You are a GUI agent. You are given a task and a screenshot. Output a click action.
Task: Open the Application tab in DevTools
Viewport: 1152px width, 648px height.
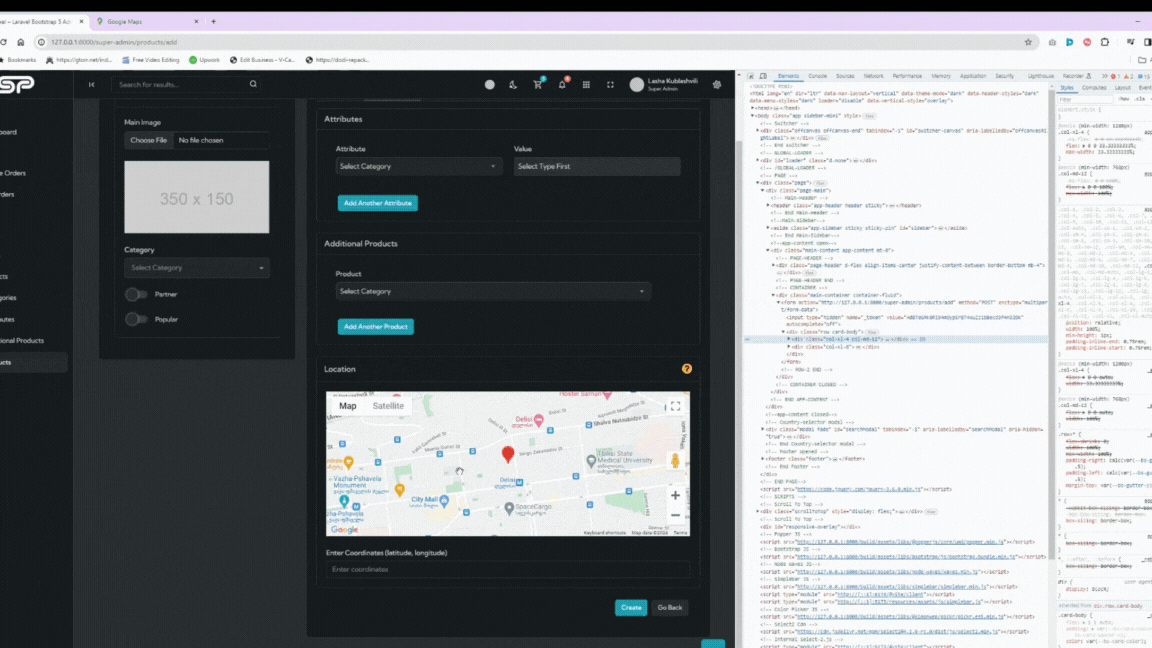[973, 76]
